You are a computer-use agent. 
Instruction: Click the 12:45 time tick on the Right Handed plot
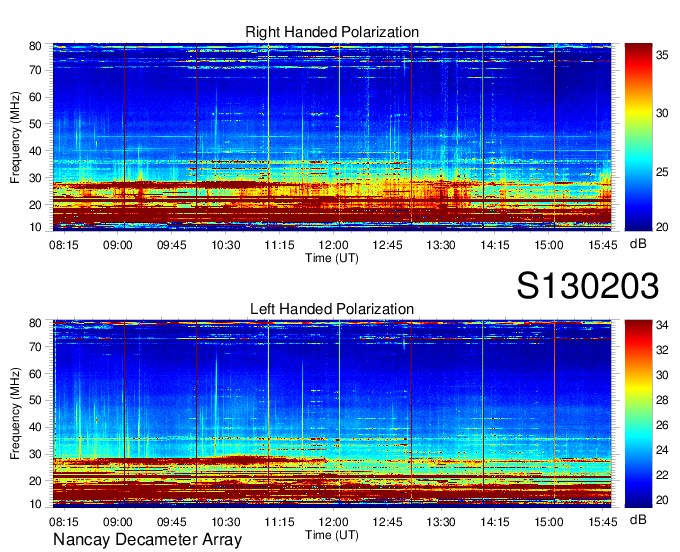pos(387,245)
